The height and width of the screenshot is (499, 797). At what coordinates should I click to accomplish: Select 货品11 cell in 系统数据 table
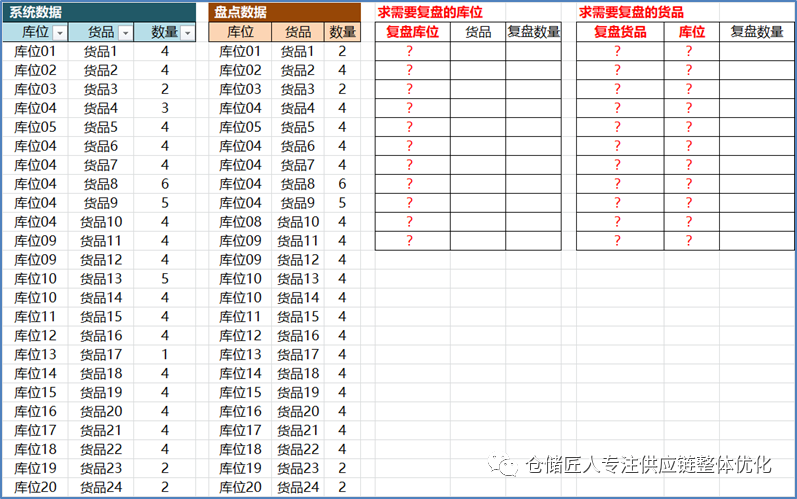101,241
